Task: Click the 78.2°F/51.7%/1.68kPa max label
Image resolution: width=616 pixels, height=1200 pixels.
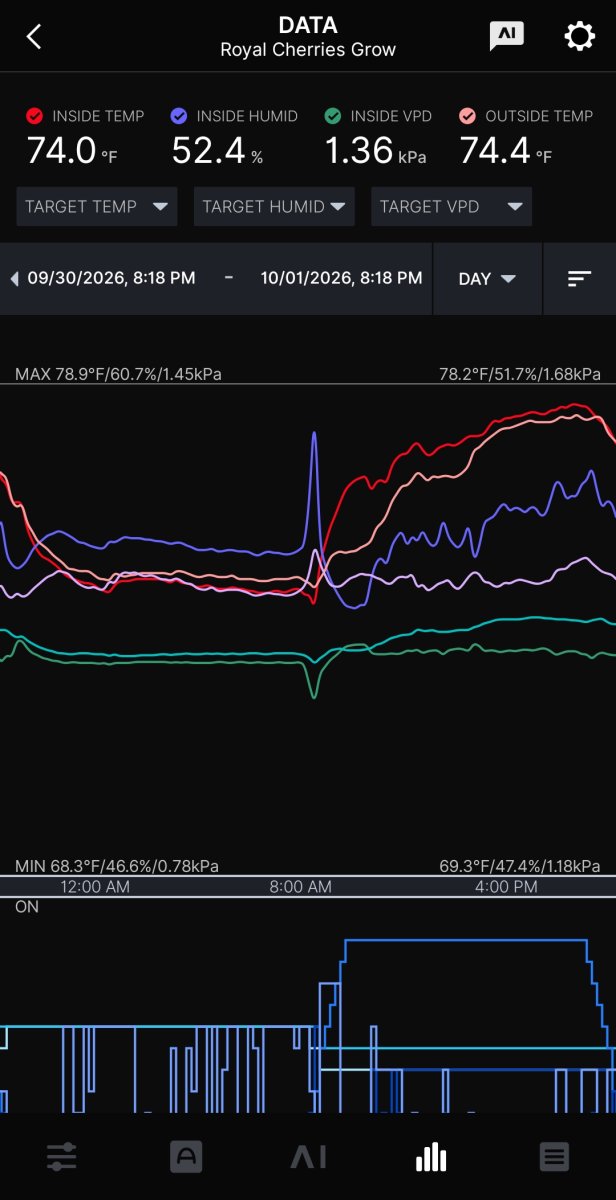Action: tap(520, 374)
